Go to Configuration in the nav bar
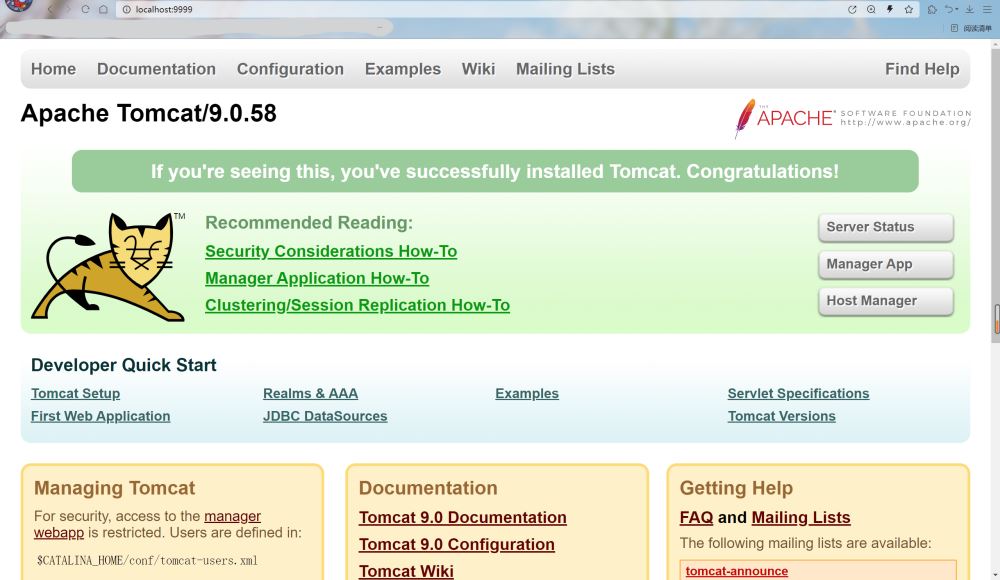The width and height of the screenshot is (1000, 580). click(x=290, y=69)
